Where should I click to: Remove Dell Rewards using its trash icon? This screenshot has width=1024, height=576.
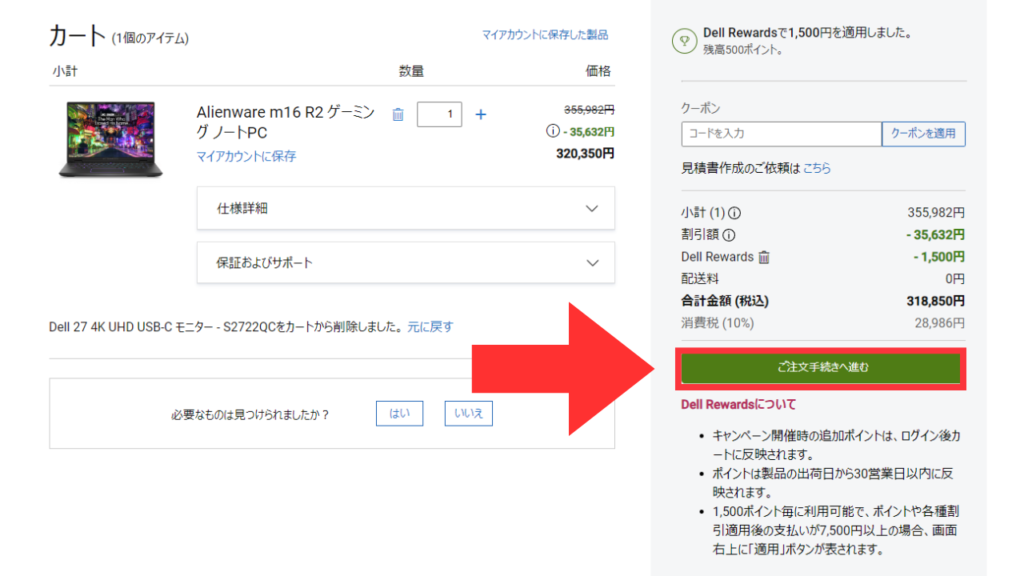coord(765,257)
